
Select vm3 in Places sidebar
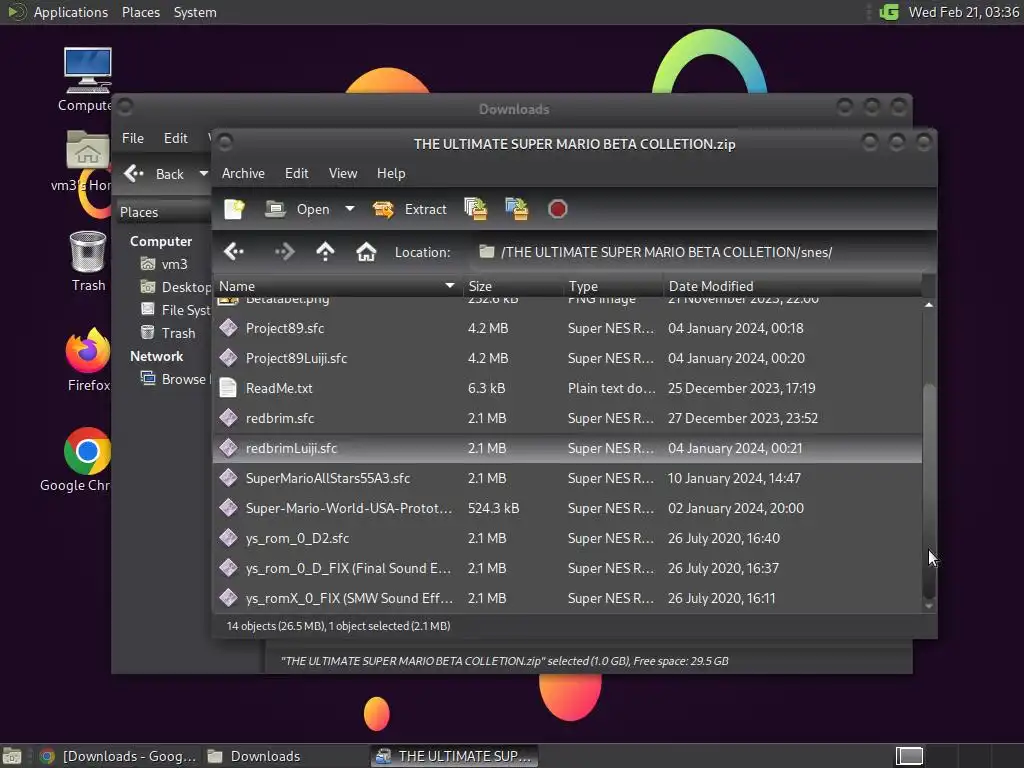pos(174,264)
